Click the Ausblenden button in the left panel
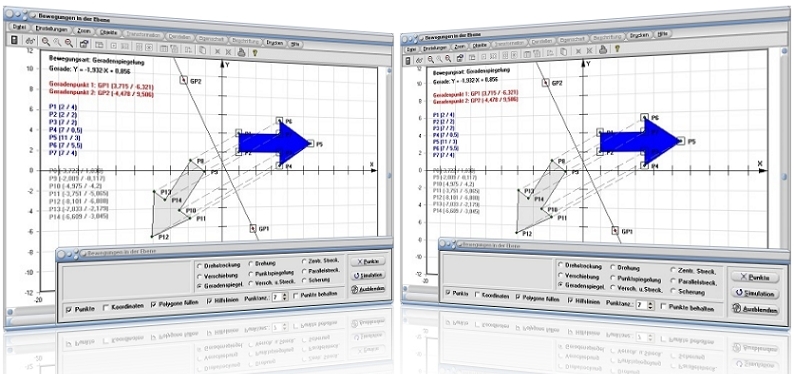The image size is (794, 374). [x=369, y=288]
